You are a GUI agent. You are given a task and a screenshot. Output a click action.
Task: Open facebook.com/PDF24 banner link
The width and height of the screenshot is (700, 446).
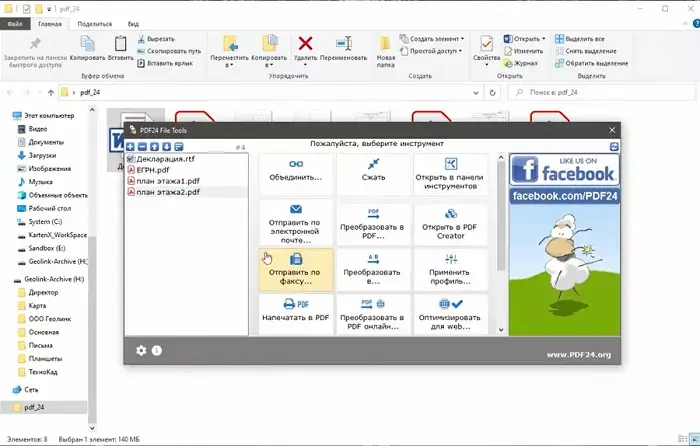pos(564,196)
